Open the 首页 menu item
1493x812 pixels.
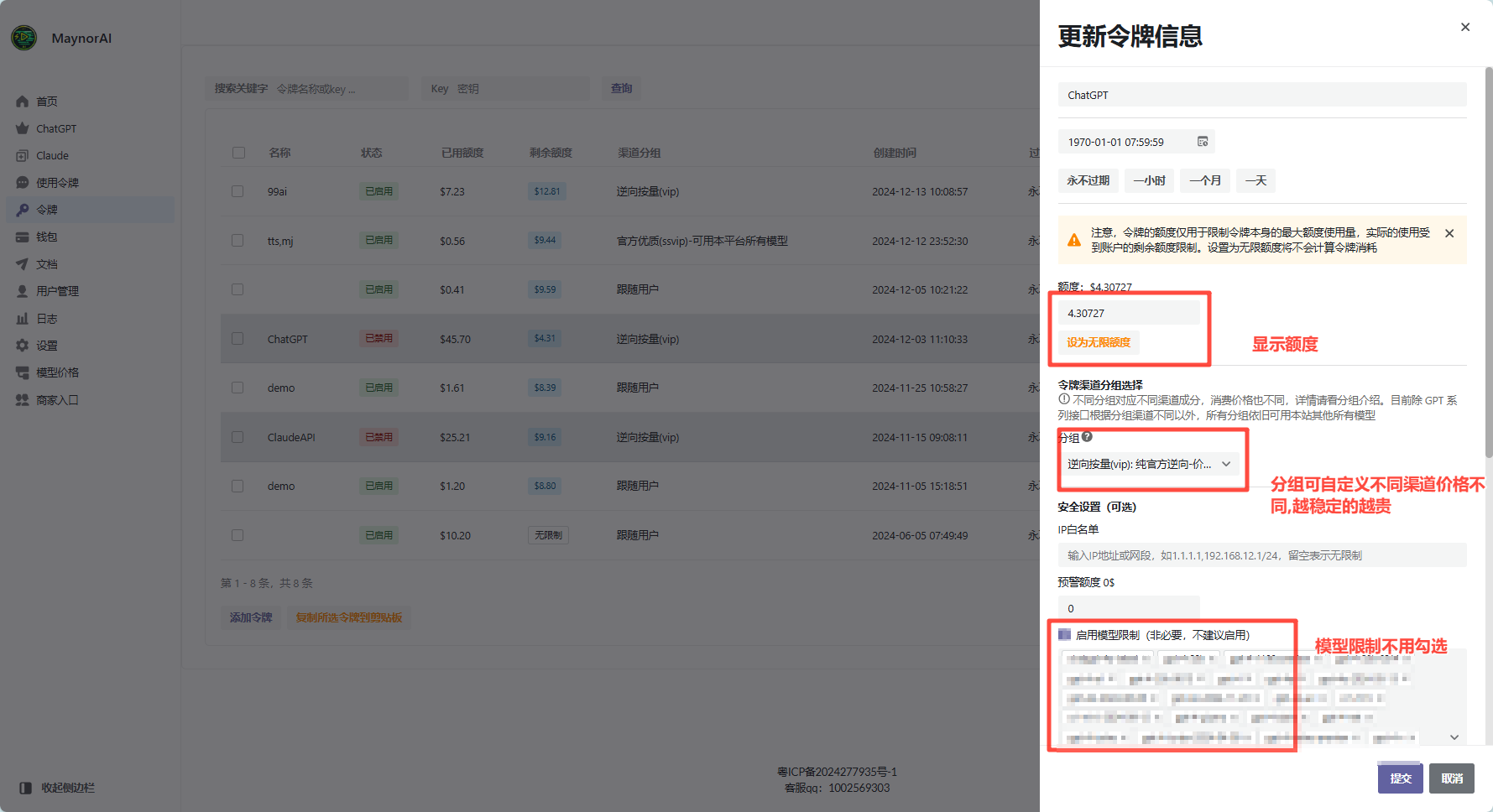click(x=90, y=101)
